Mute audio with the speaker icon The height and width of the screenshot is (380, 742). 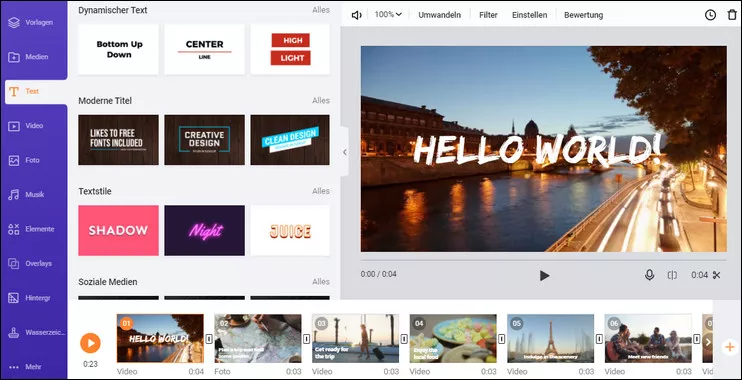point(356,15)
